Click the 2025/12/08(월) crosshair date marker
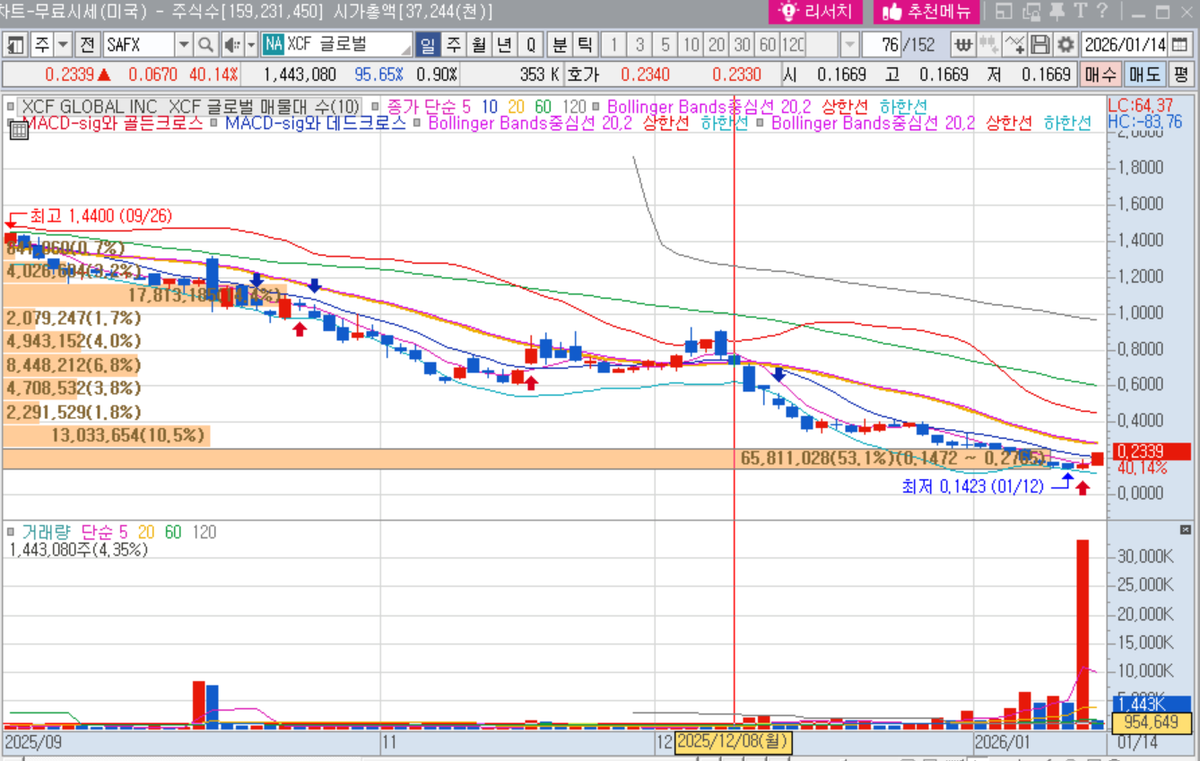The image size is (1200, 761). pyautogui.click(x=734, y=742)
